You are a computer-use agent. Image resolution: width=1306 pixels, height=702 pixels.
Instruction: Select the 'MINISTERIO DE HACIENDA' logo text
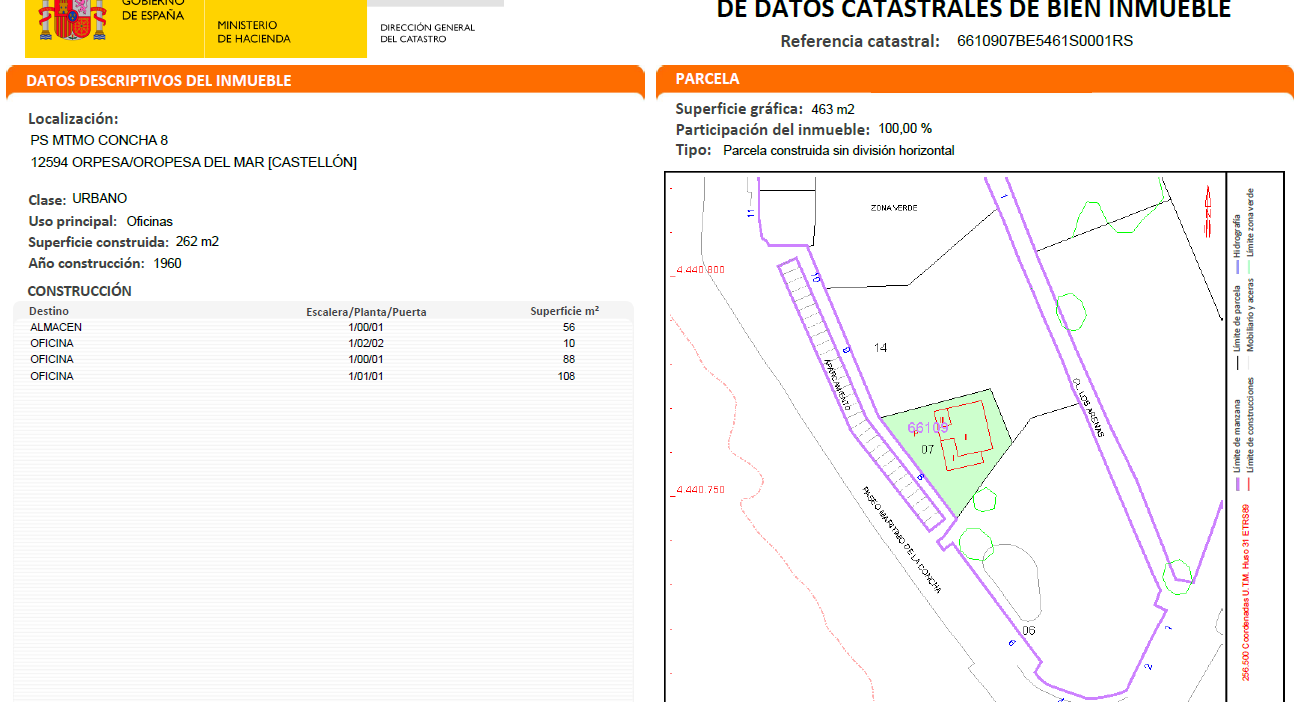coord(254,32)
